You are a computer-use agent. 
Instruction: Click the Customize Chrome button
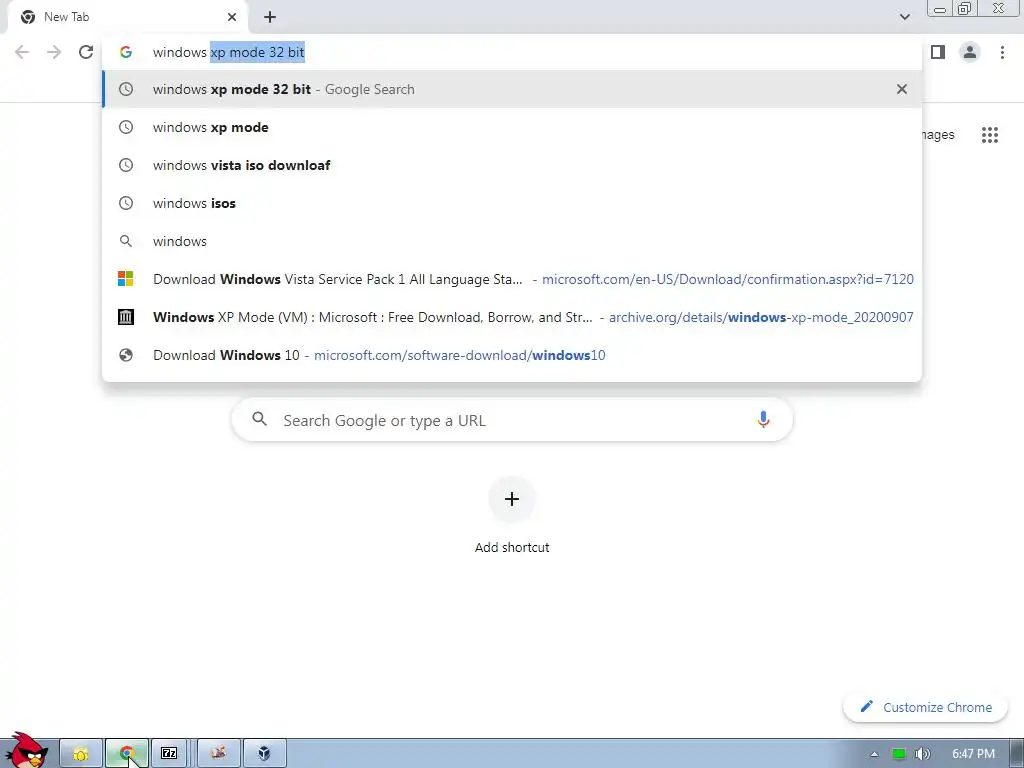coord(925,707)
